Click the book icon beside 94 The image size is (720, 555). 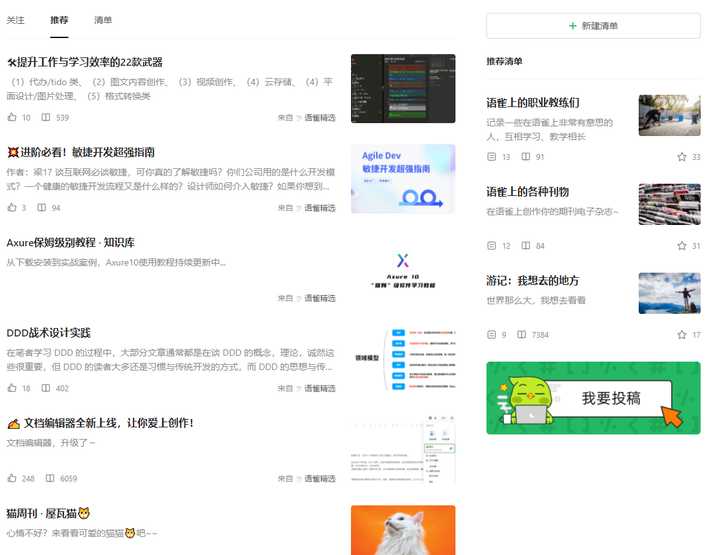click(42, 207)
